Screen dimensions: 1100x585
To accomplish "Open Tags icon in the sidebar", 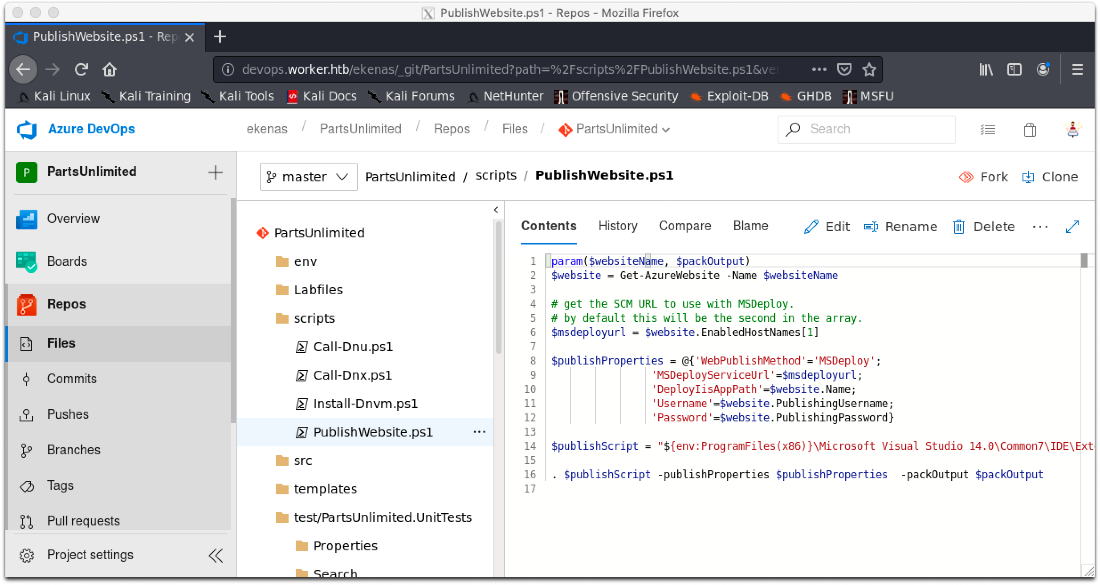I will coord(26,486).
